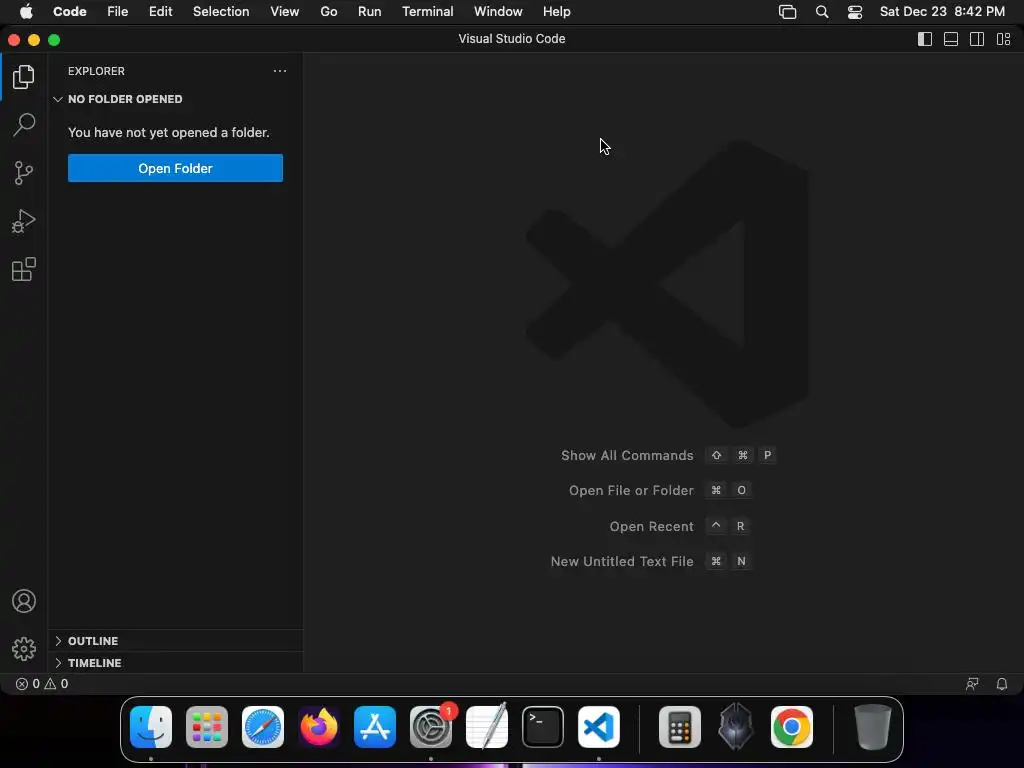Click the 'New Untitled Text File' hint text

[x=622, y=562]
